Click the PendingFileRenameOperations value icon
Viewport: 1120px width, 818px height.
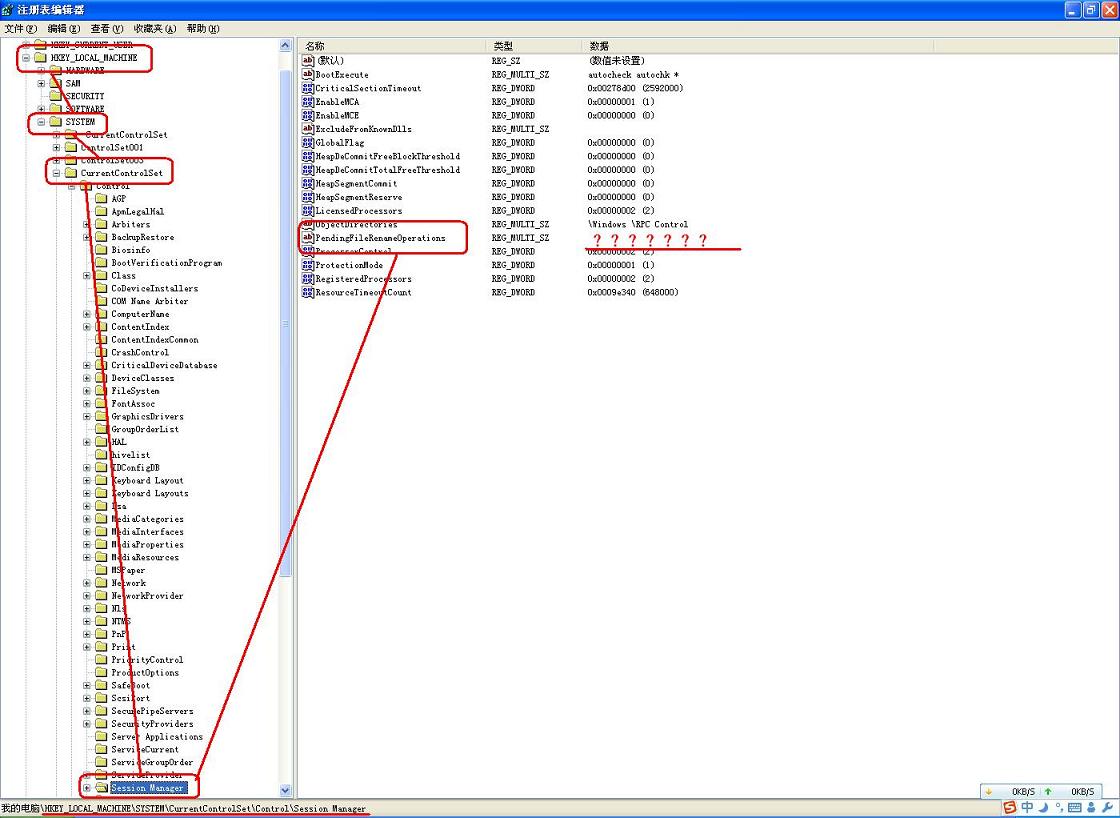tap(308, 238)
